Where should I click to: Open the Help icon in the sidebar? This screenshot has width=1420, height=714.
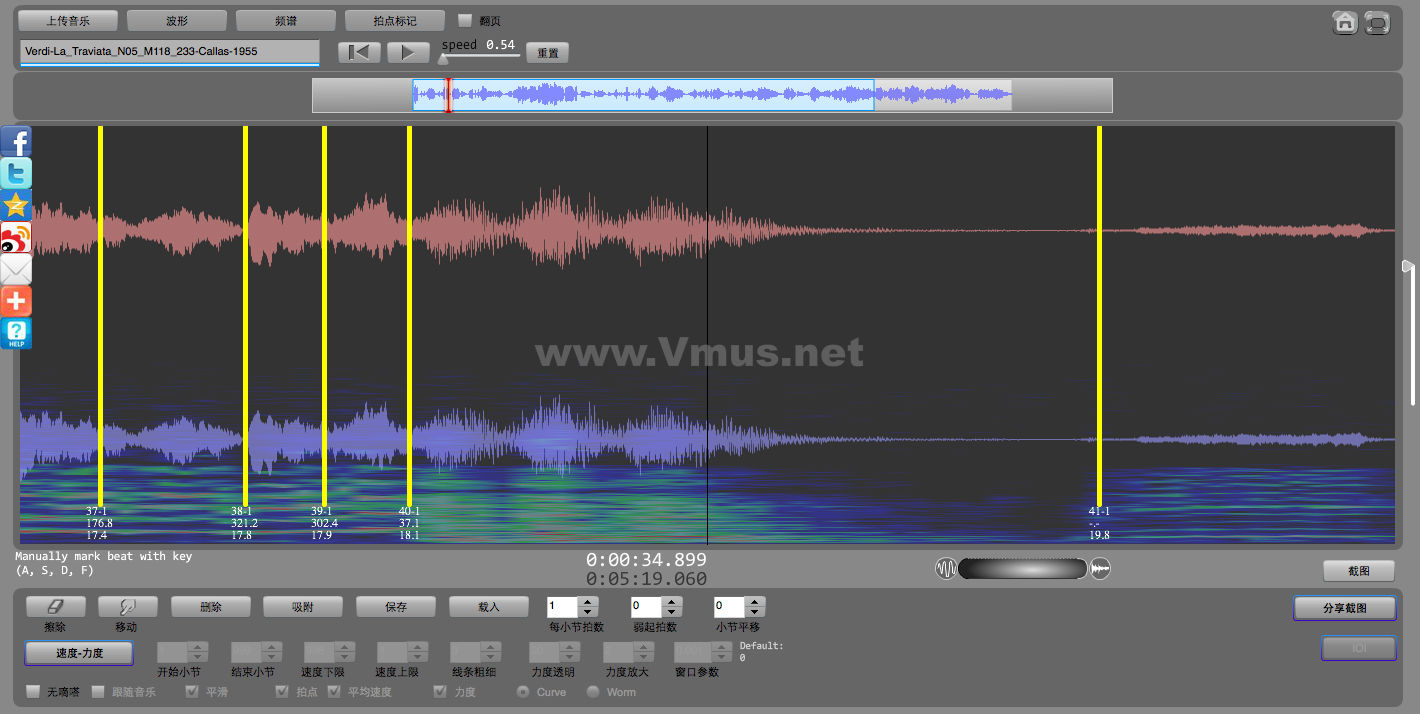pos(16,333)
